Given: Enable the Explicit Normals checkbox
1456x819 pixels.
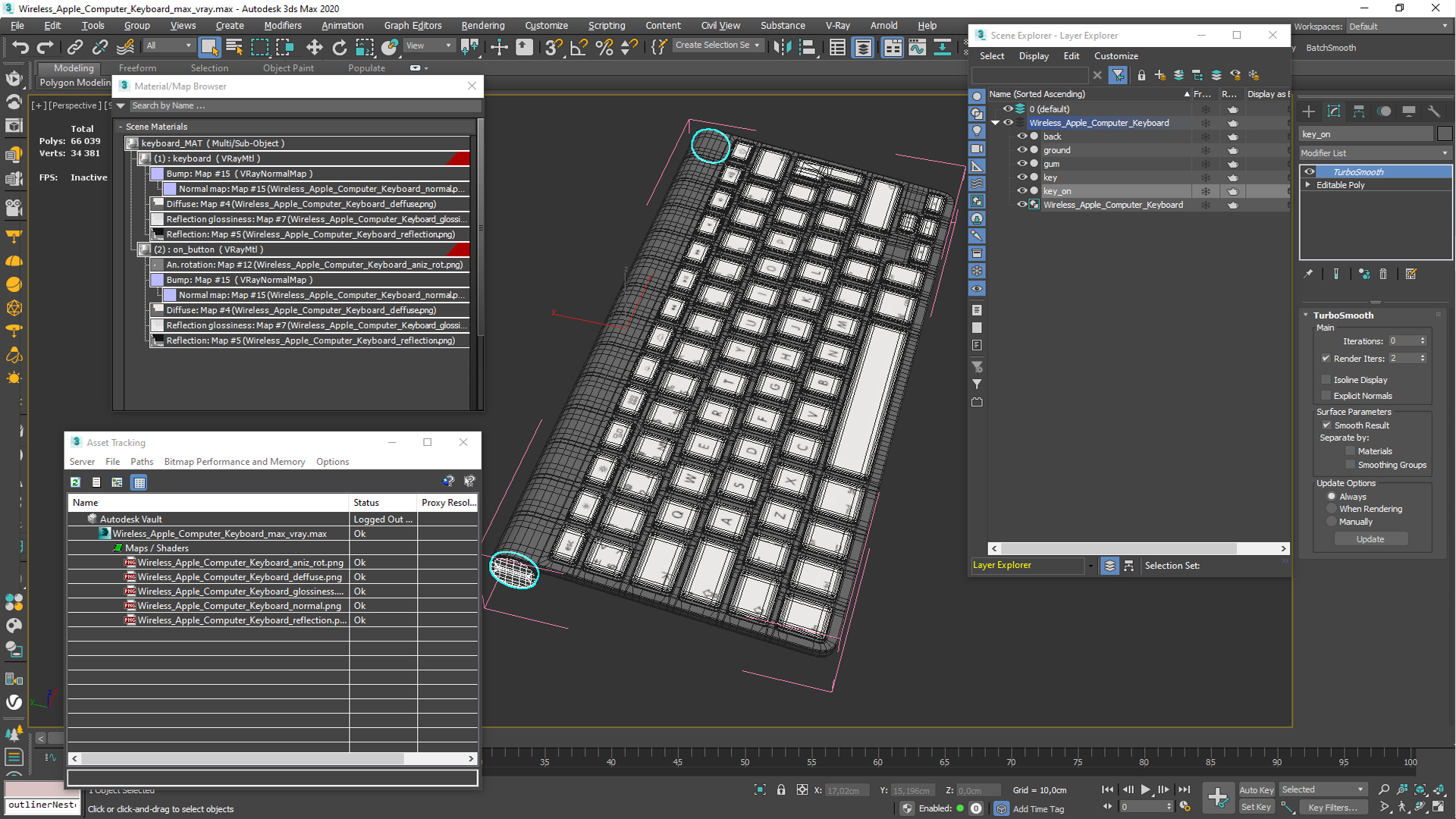Looking at the screenshot, I should click(1326, 396).
